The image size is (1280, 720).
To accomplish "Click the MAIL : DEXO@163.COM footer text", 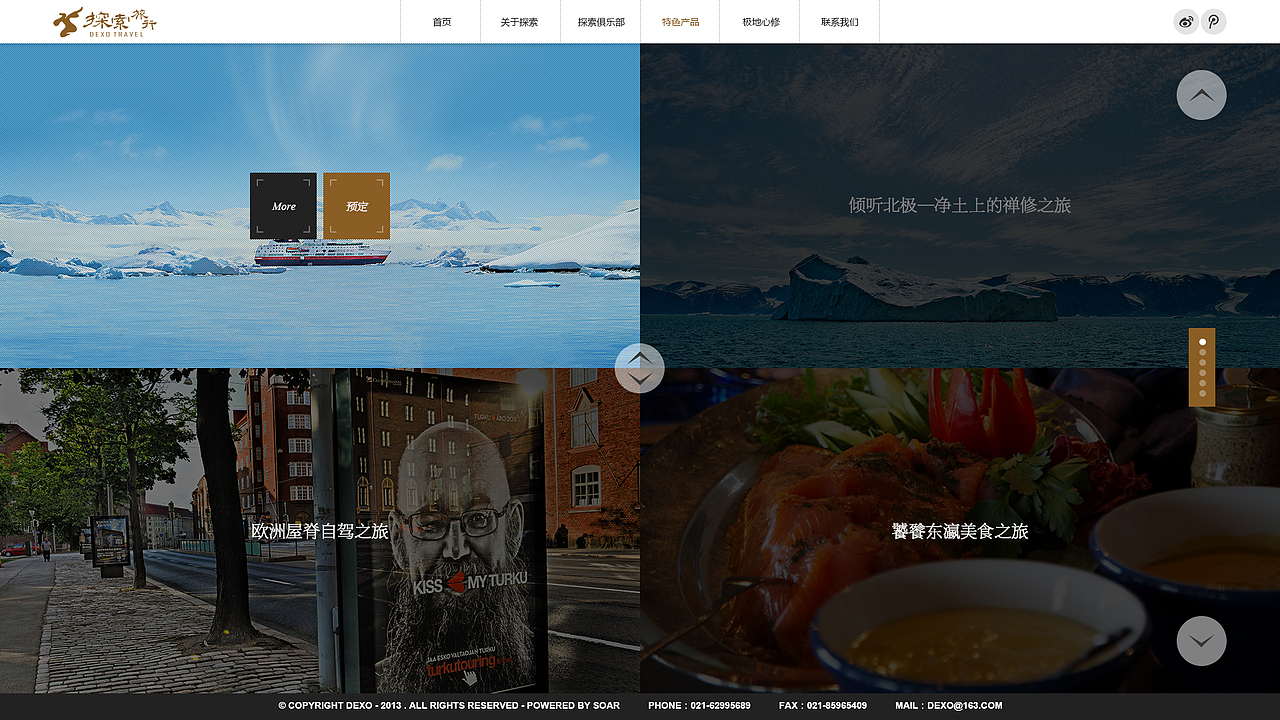I will click(948, 706).
